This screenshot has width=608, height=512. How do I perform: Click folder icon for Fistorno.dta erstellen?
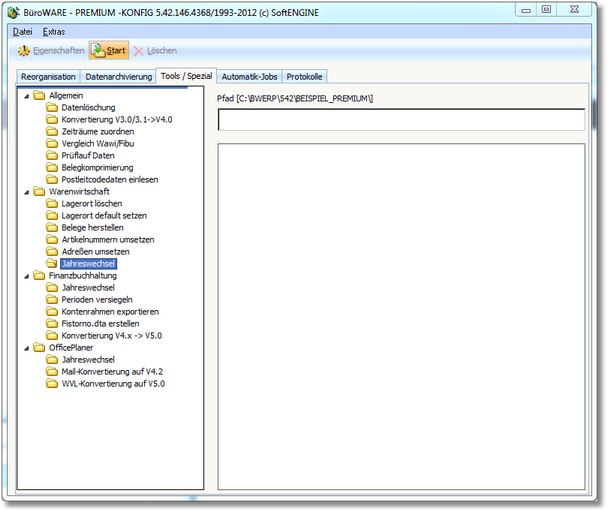pos(52,323)
